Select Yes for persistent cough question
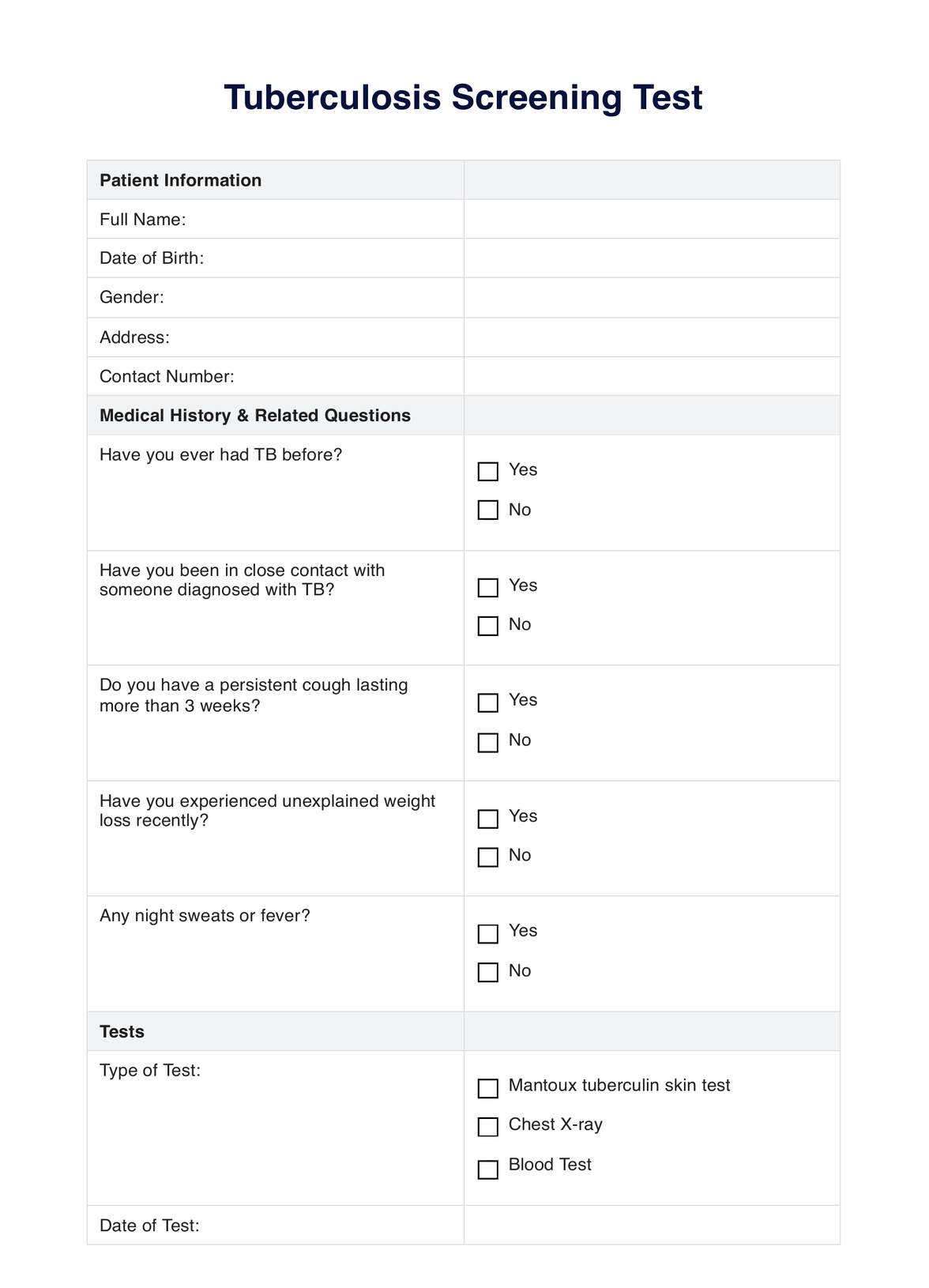Image resolution: width=929 pixels, height=1288 pixels. [x=488, y=702]
